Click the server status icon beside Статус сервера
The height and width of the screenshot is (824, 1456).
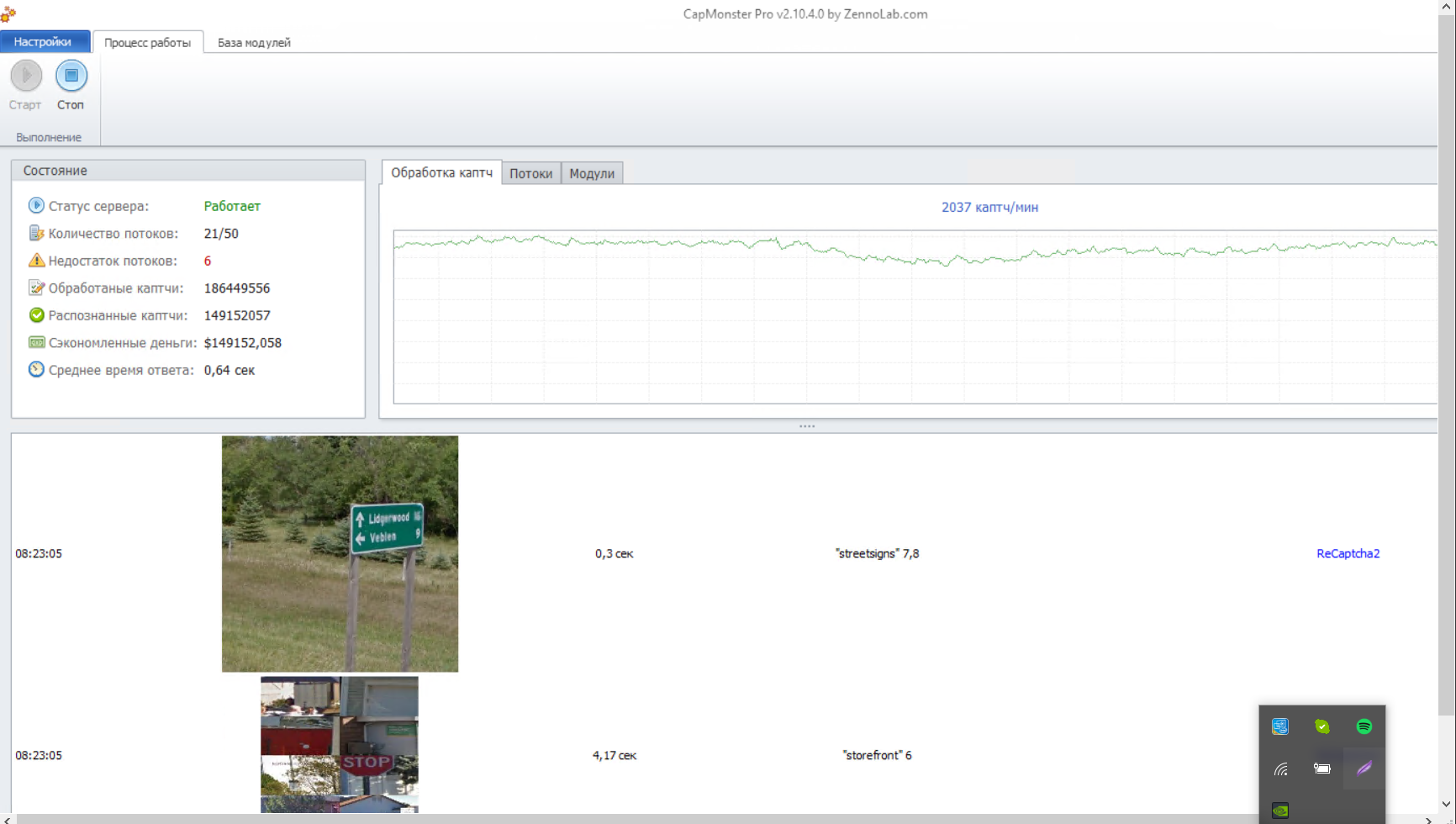click(36, 206)
